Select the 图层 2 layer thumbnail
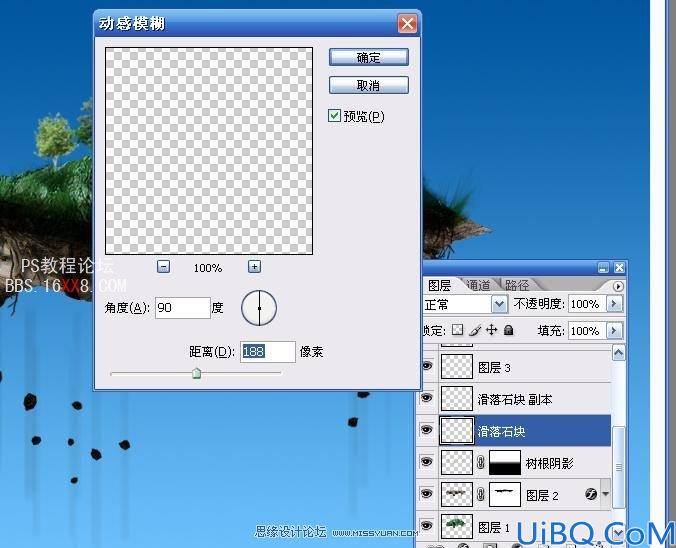Screen dimensions: 676x548 click(x=457, y=494)
